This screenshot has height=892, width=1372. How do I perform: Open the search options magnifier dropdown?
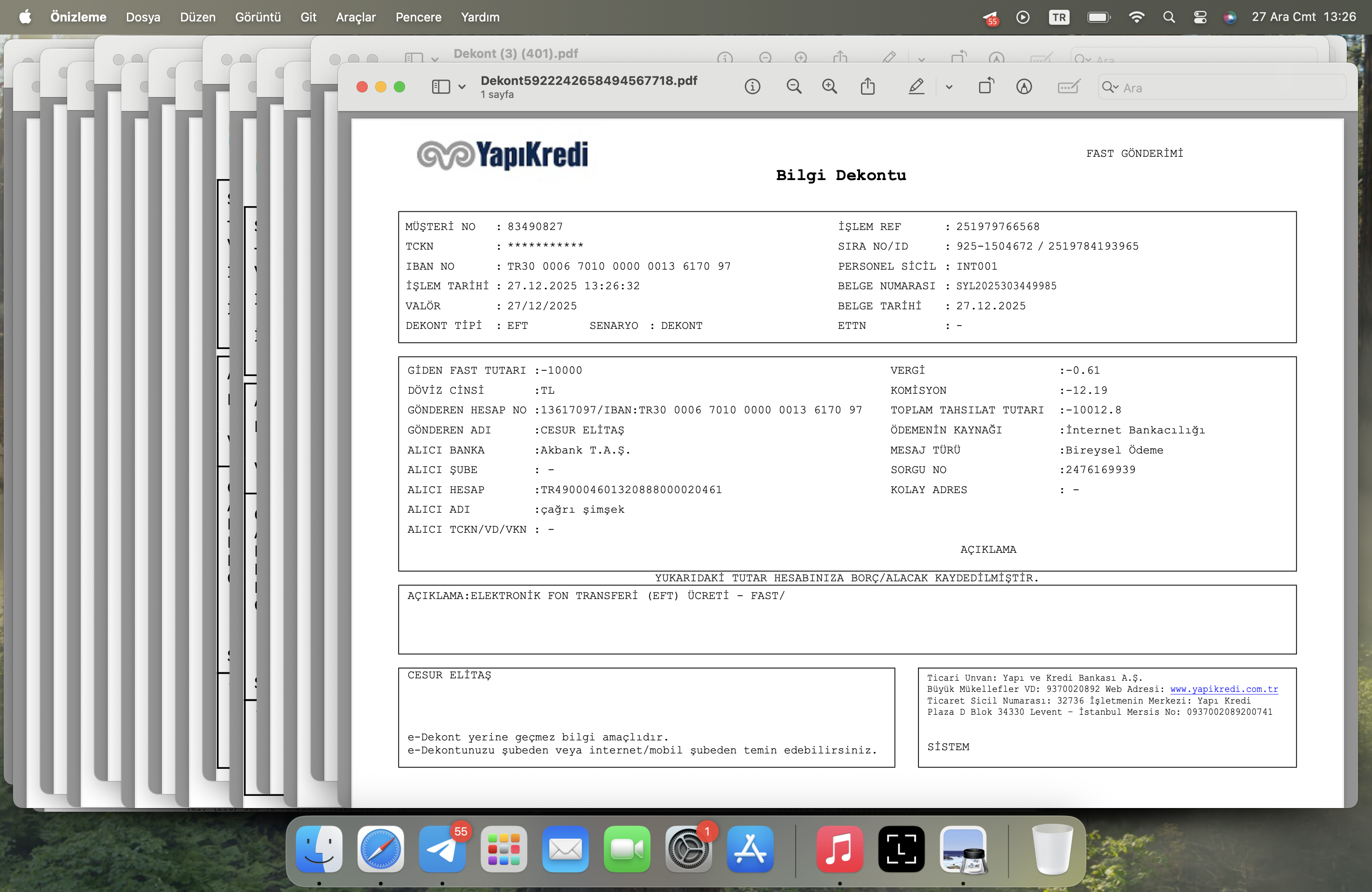click(1110, 88)
